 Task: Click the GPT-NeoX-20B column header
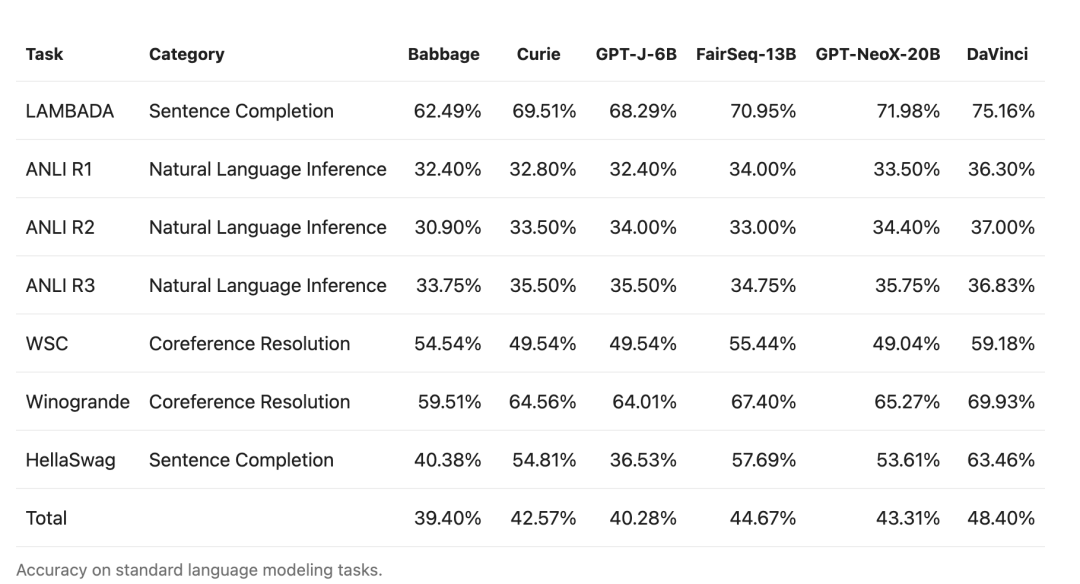coord(877,54)
